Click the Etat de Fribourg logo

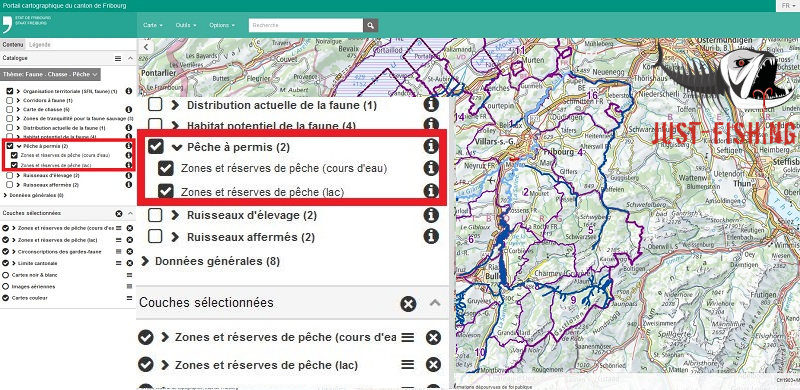27,24
